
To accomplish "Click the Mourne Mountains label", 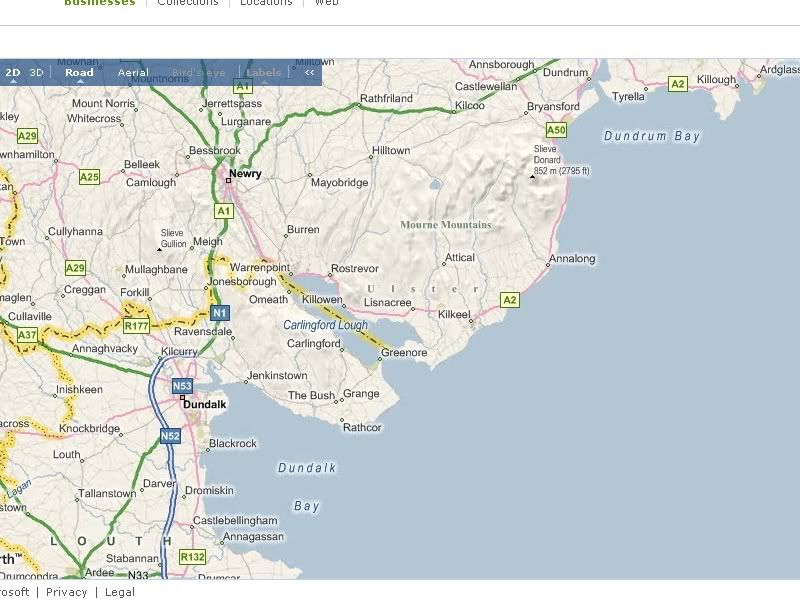I will [x=446, y=224].
